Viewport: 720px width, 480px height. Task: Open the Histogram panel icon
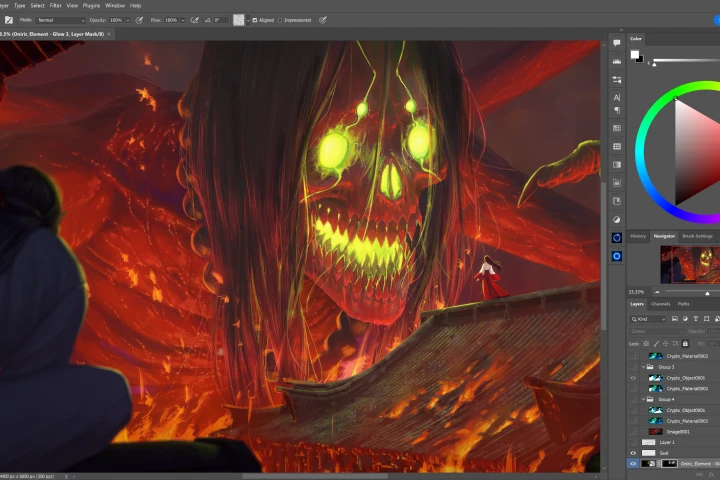coord(617,61)
